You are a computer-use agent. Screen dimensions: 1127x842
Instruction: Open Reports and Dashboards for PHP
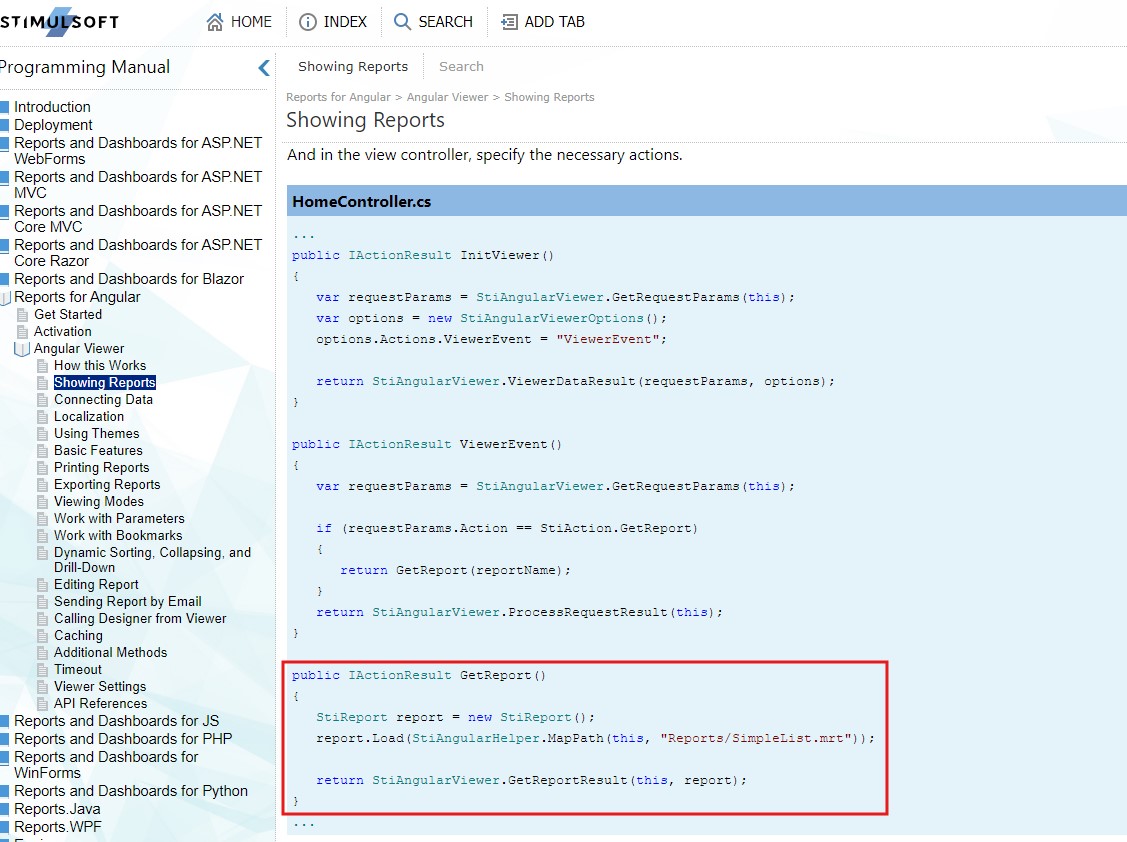123,738
